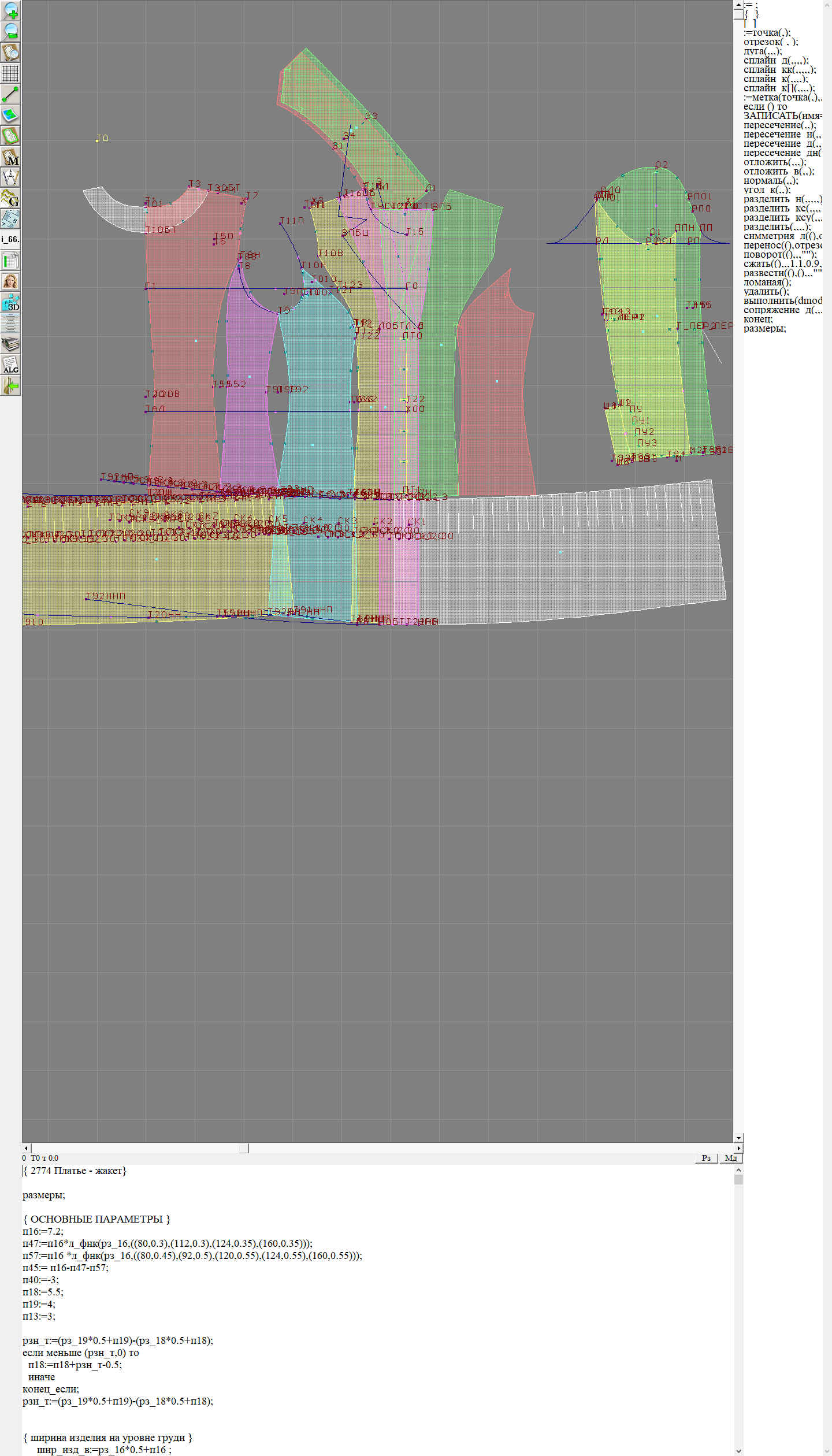Image resolution: width=832 pixels, height=1456 pixels.
Task: Click the 'i_66.' toolbar button
Action: coord(10,239)
